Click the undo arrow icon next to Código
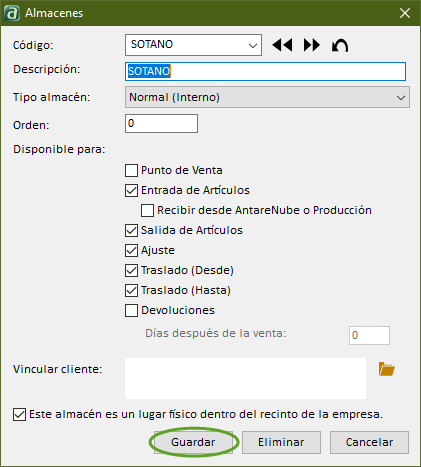The image size is (421, 467). (x=340, y=45)
